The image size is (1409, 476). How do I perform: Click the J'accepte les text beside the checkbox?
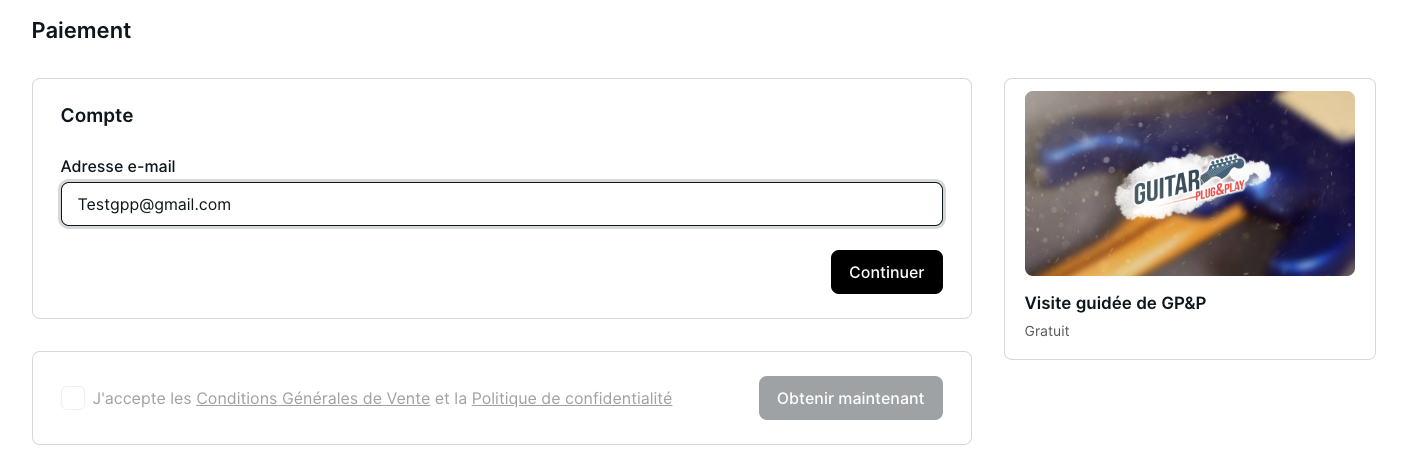(141, 398)
